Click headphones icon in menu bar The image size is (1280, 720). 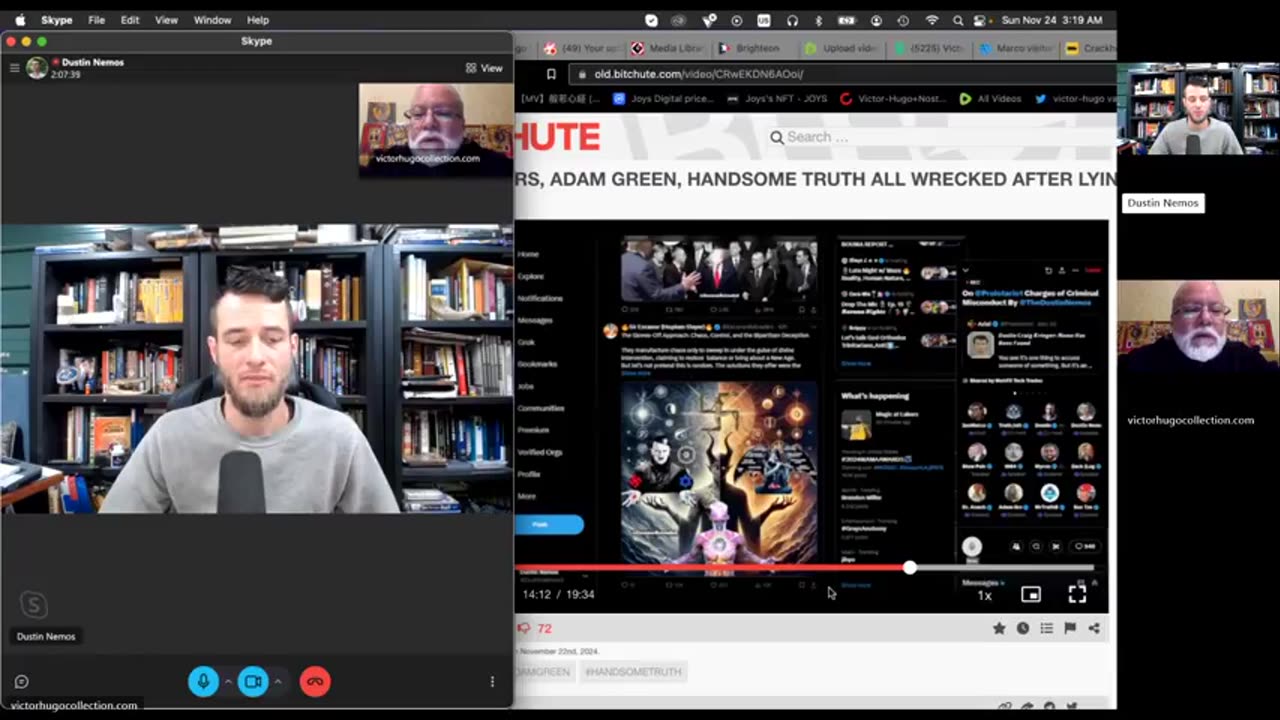pos(792,20)
